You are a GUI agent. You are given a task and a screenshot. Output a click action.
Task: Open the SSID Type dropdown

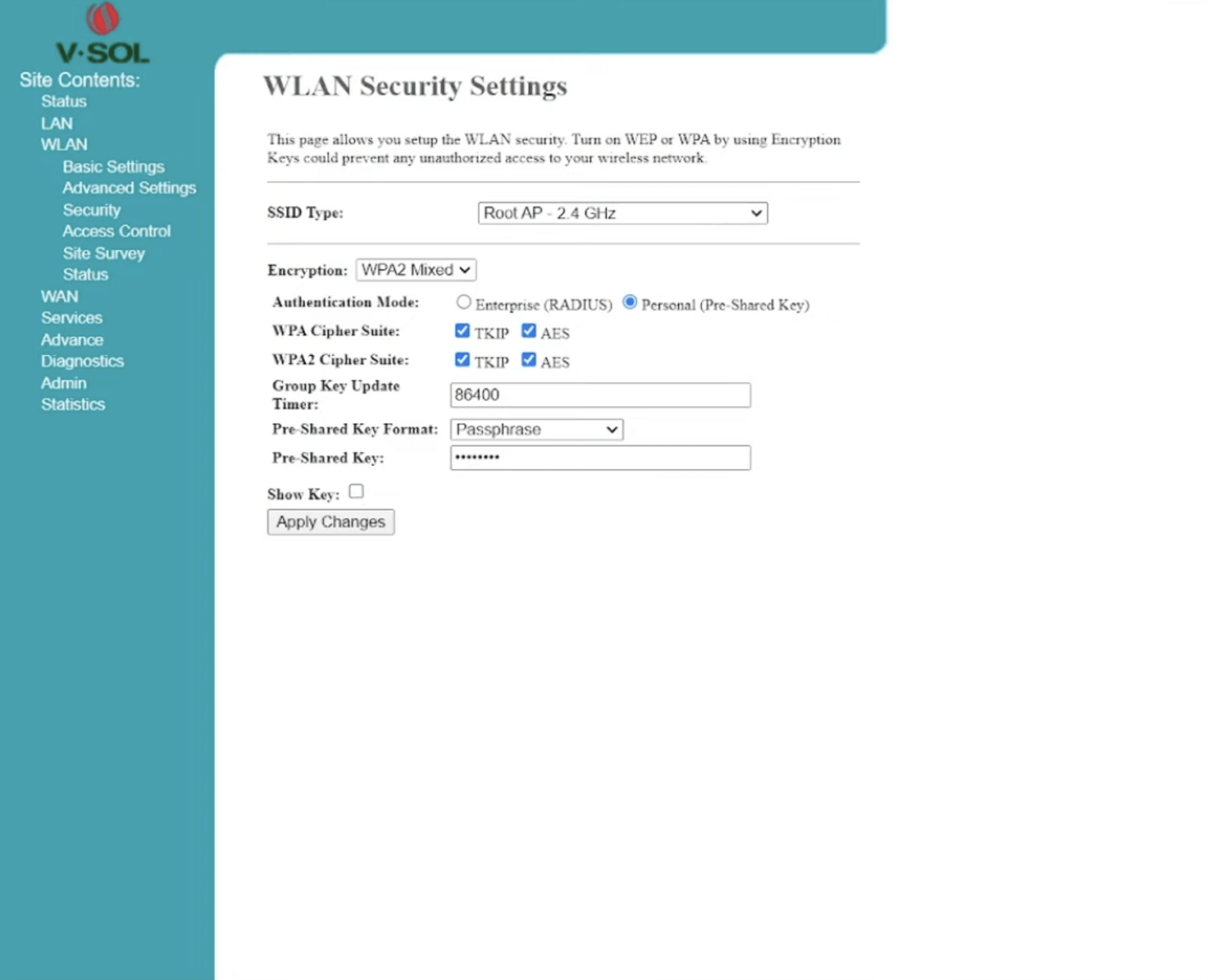(622, 213)
